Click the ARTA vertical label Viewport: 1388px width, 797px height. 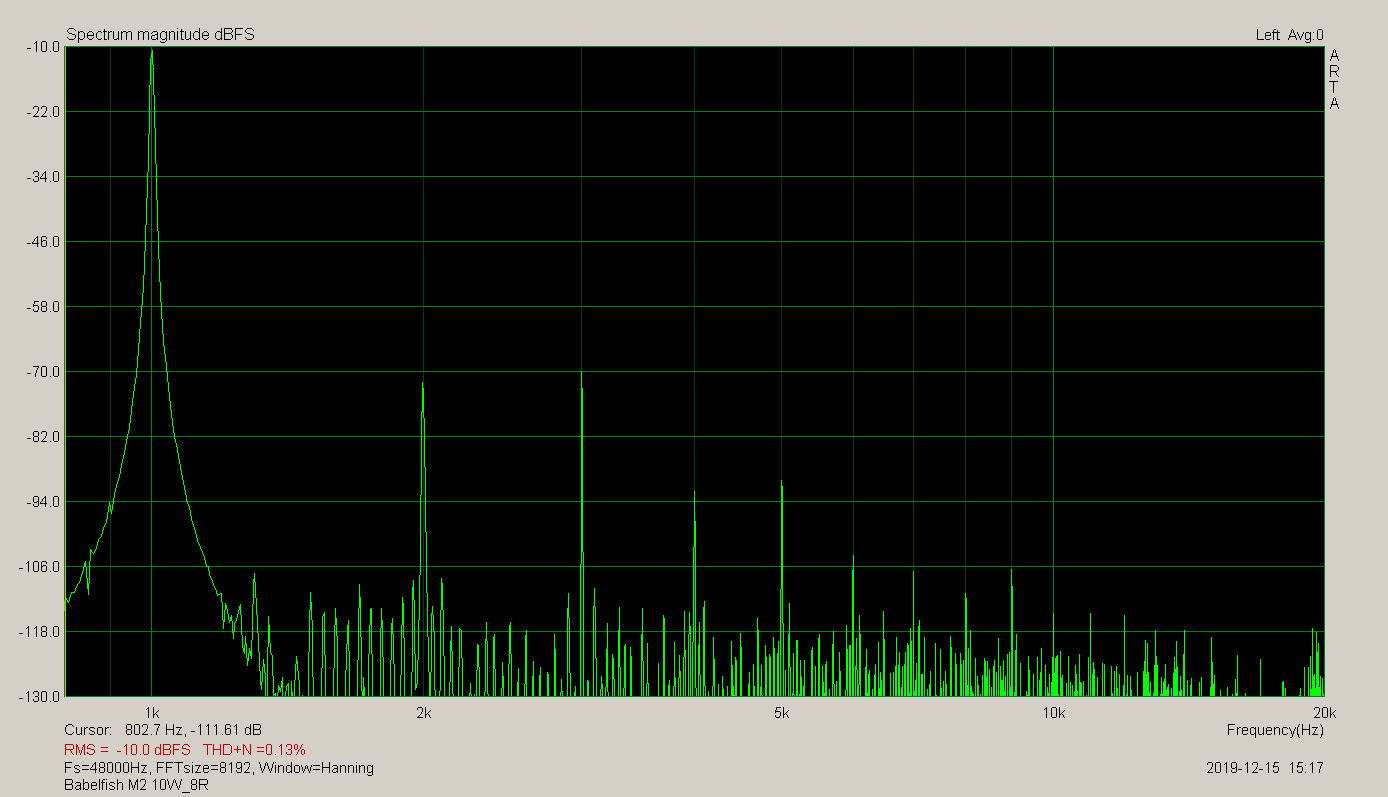pos(1334,79)
